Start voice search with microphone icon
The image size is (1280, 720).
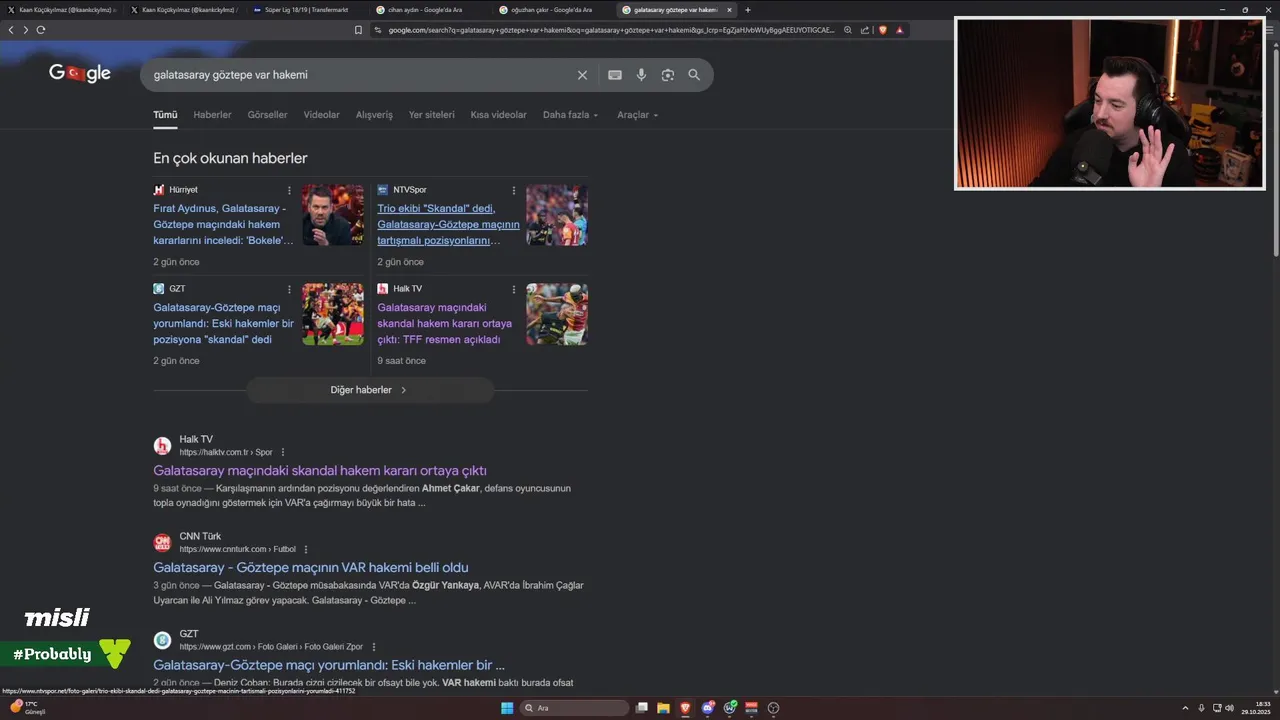click(x=641, y=75)
